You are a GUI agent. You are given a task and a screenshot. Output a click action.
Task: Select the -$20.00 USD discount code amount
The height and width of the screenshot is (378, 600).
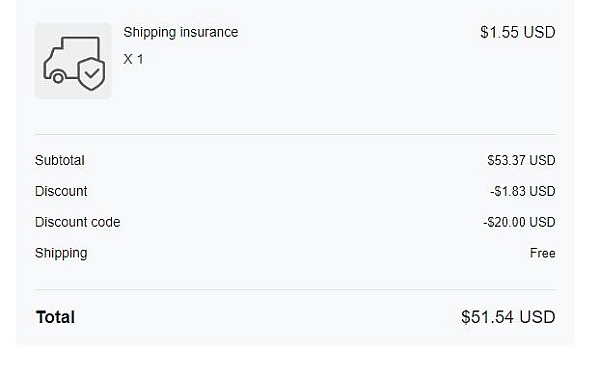[x=519, y=222]
